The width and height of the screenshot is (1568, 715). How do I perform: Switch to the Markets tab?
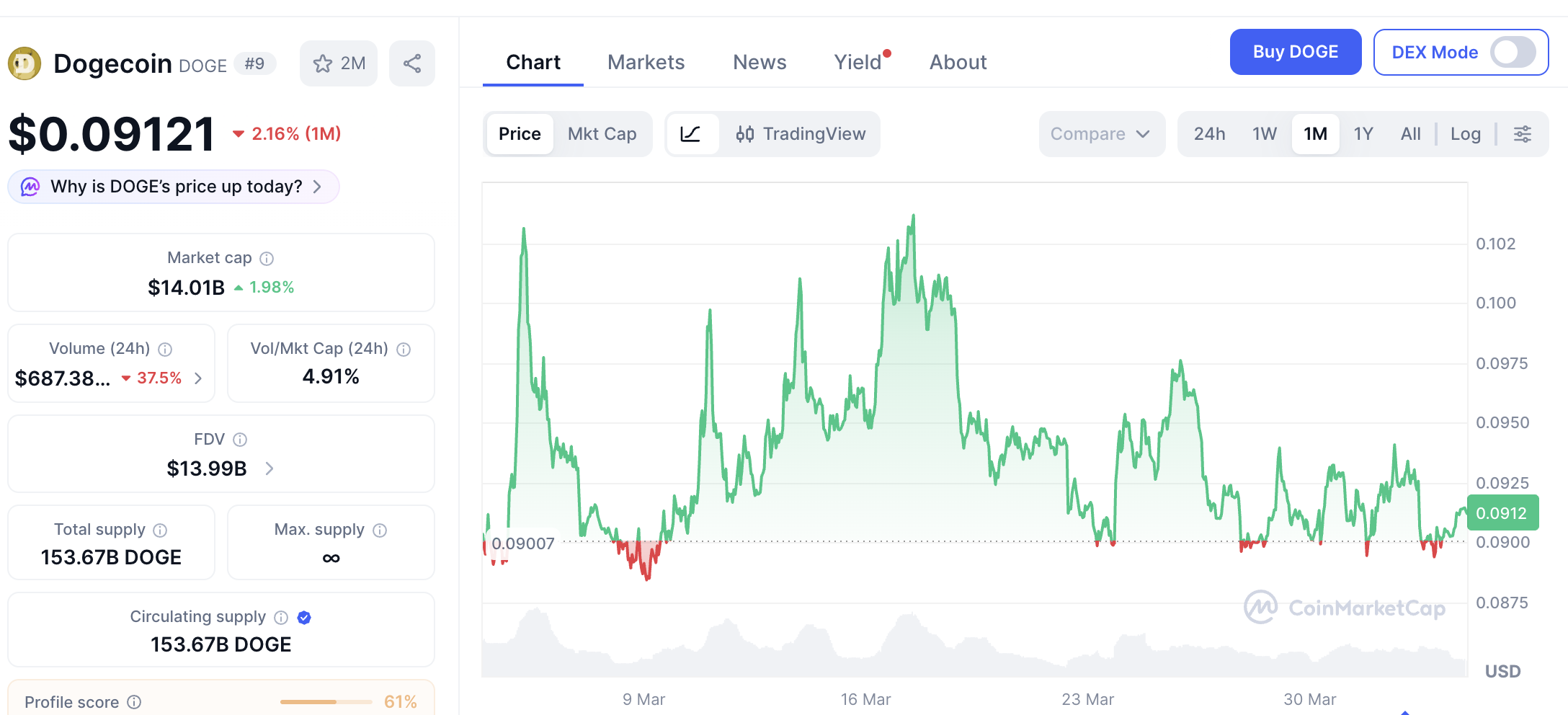pyautogui.click(x=646, y=63)
